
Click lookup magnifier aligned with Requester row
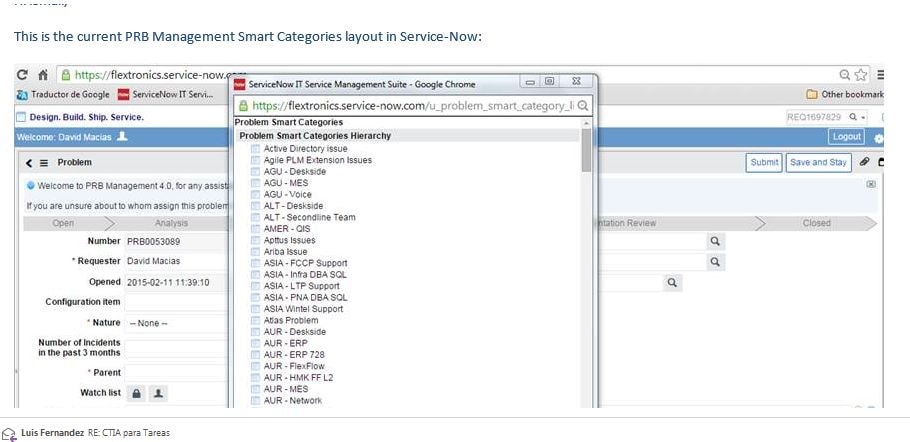coord(715,262)
